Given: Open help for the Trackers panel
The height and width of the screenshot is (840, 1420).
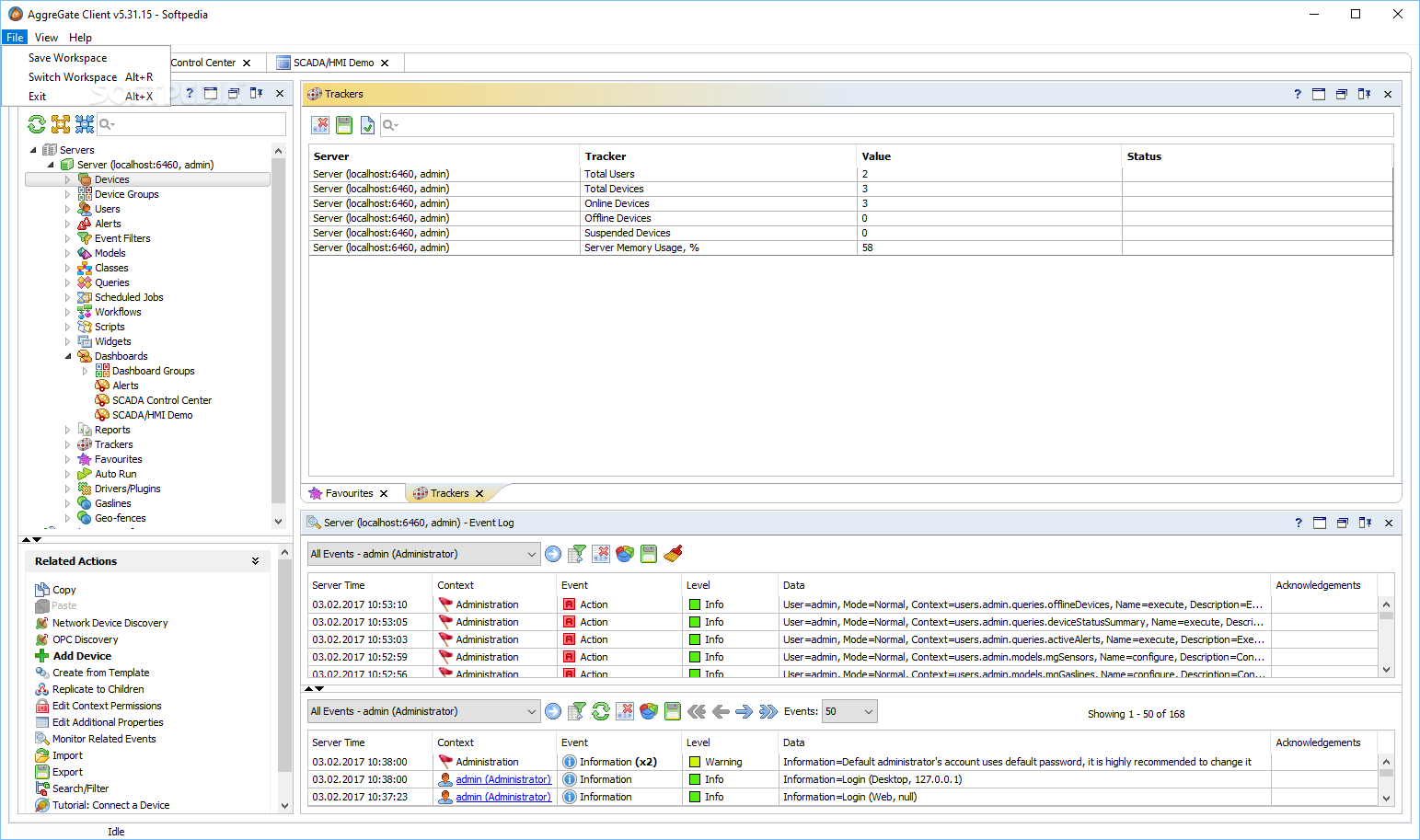Looking at the screenshot, I should pos(1298,94).
